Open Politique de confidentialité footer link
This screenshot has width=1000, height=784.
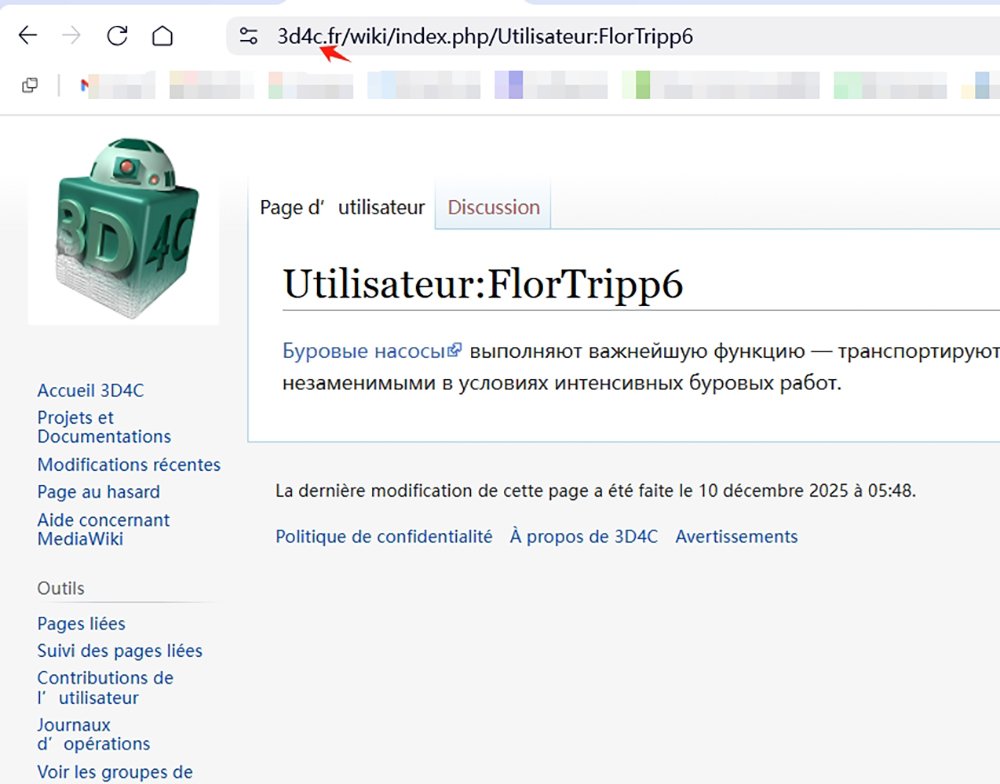click(384, 536)
